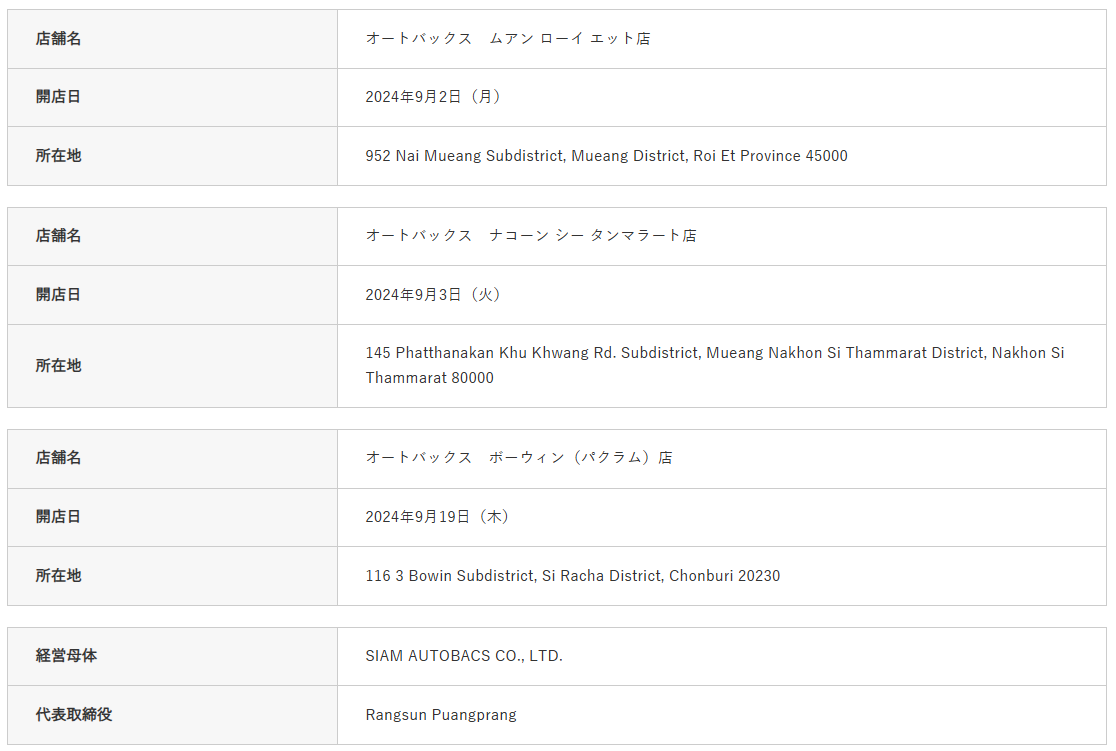Select the opening date 2024年9月2日（月）
Image resolution: width=1116 pixels, height=751 pixels.
pyautogui.click(x=433, y=97)
